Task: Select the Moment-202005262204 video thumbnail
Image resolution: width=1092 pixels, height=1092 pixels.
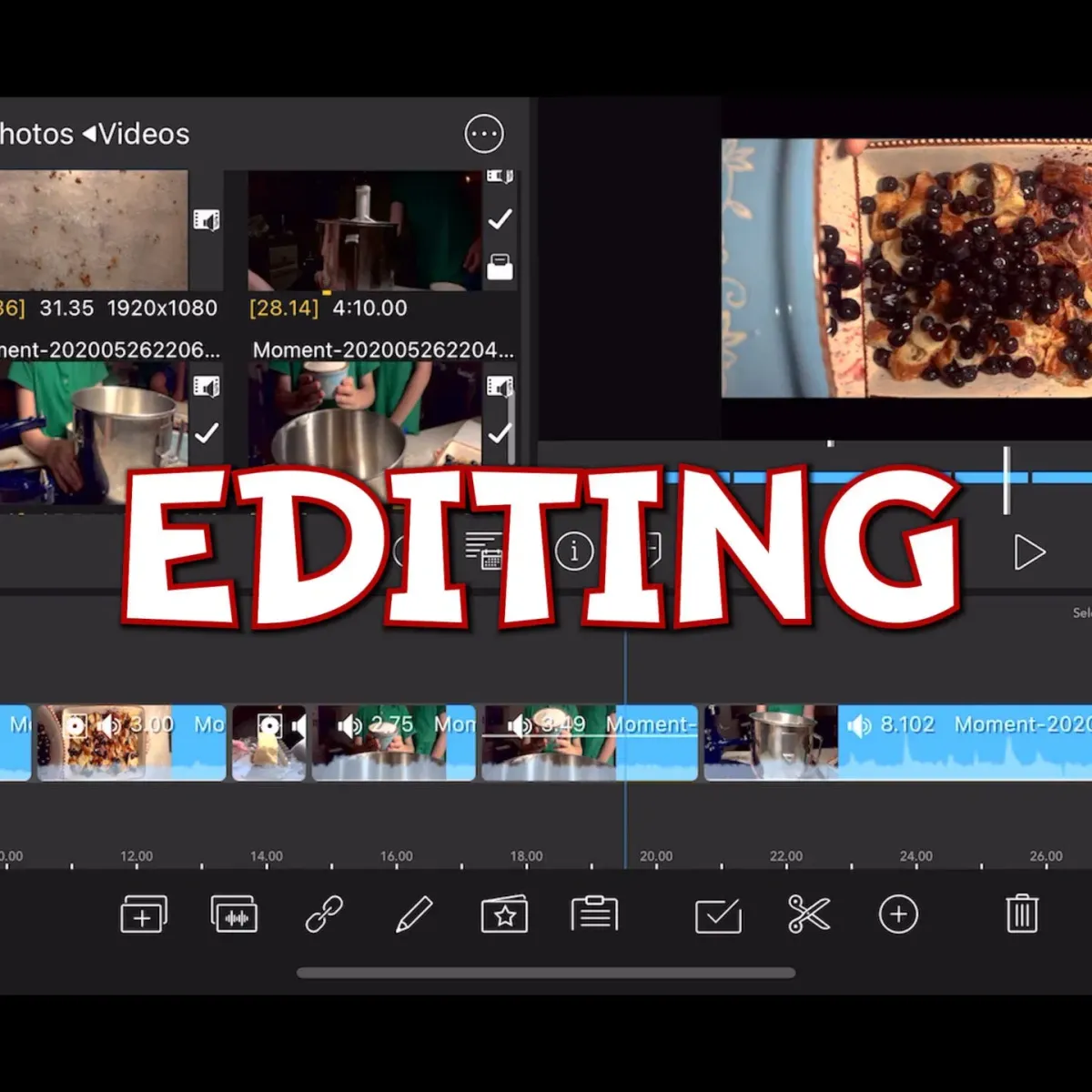Action: (x=364, y=414)
